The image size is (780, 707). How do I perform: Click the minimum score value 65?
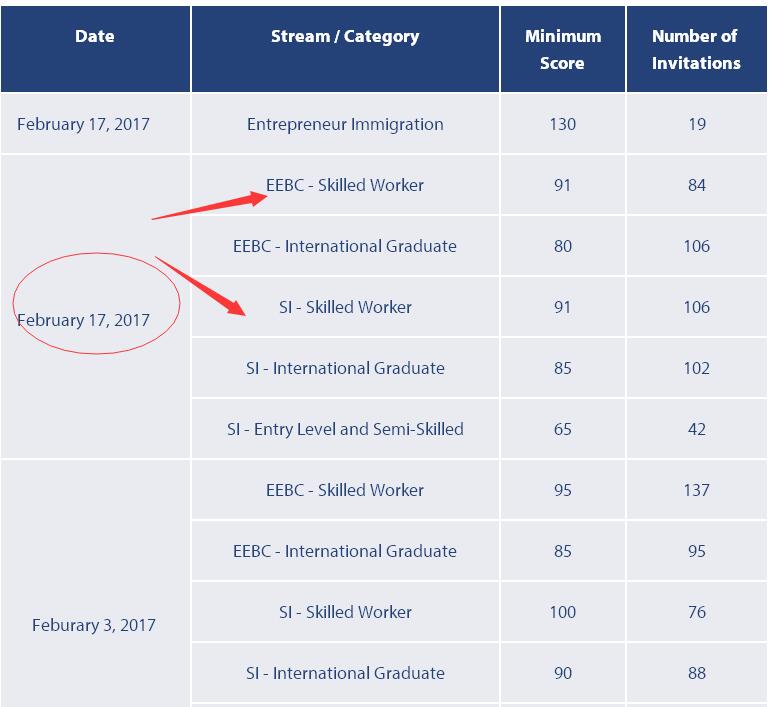pos(563,429)
